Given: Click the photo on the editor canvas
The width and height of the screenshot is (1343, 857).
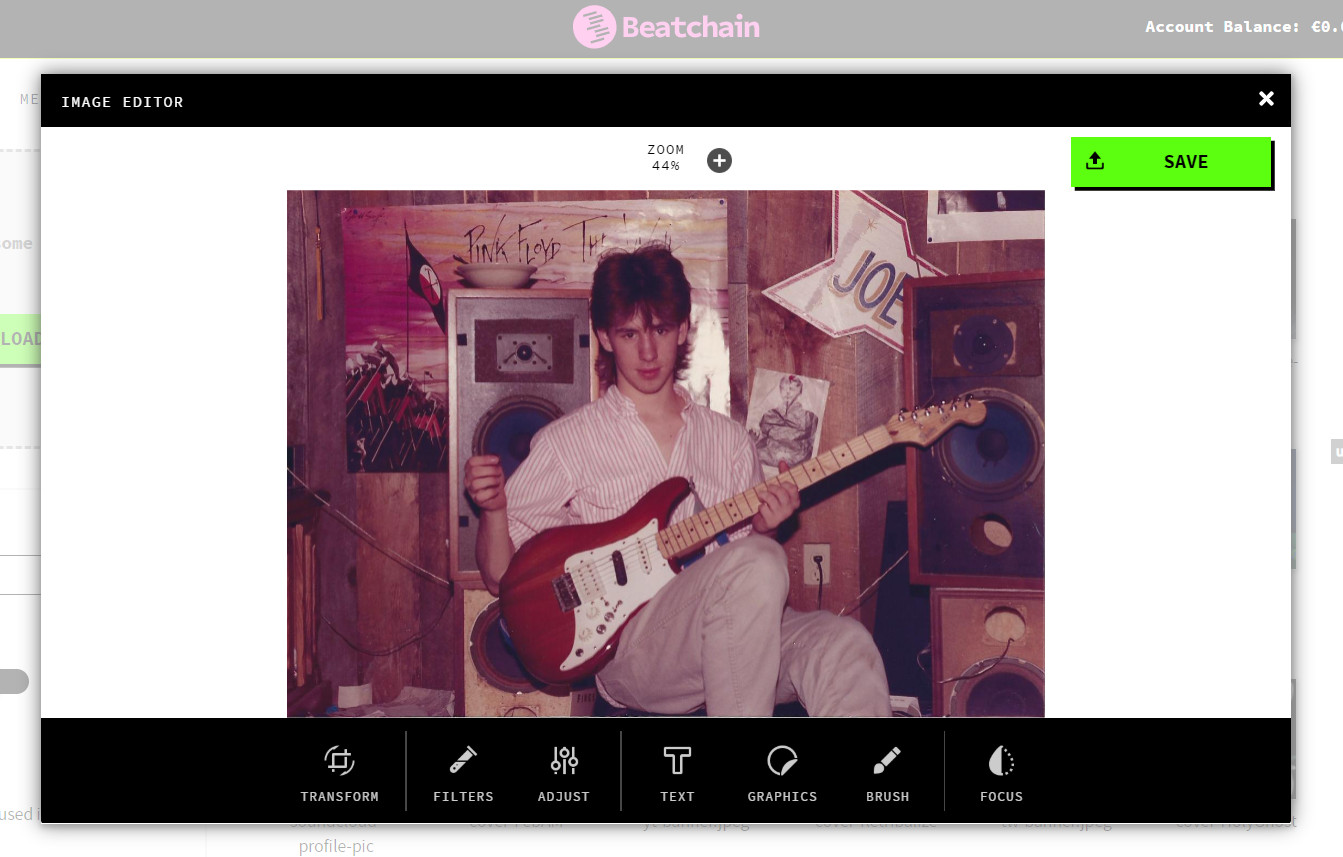Looking at the screenshot, I should click(x=666, y=454).
